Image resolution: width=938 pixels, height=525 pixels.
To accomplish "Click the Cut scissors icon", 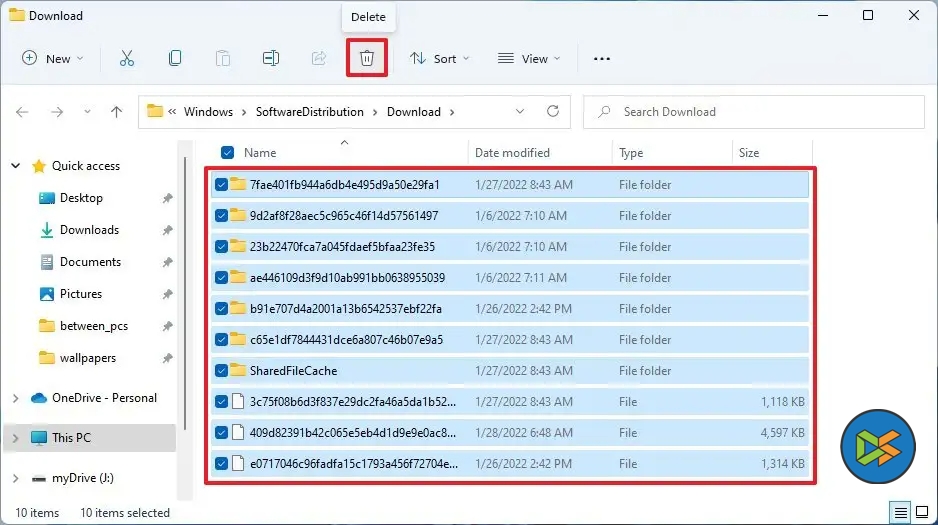I will 126,58.
